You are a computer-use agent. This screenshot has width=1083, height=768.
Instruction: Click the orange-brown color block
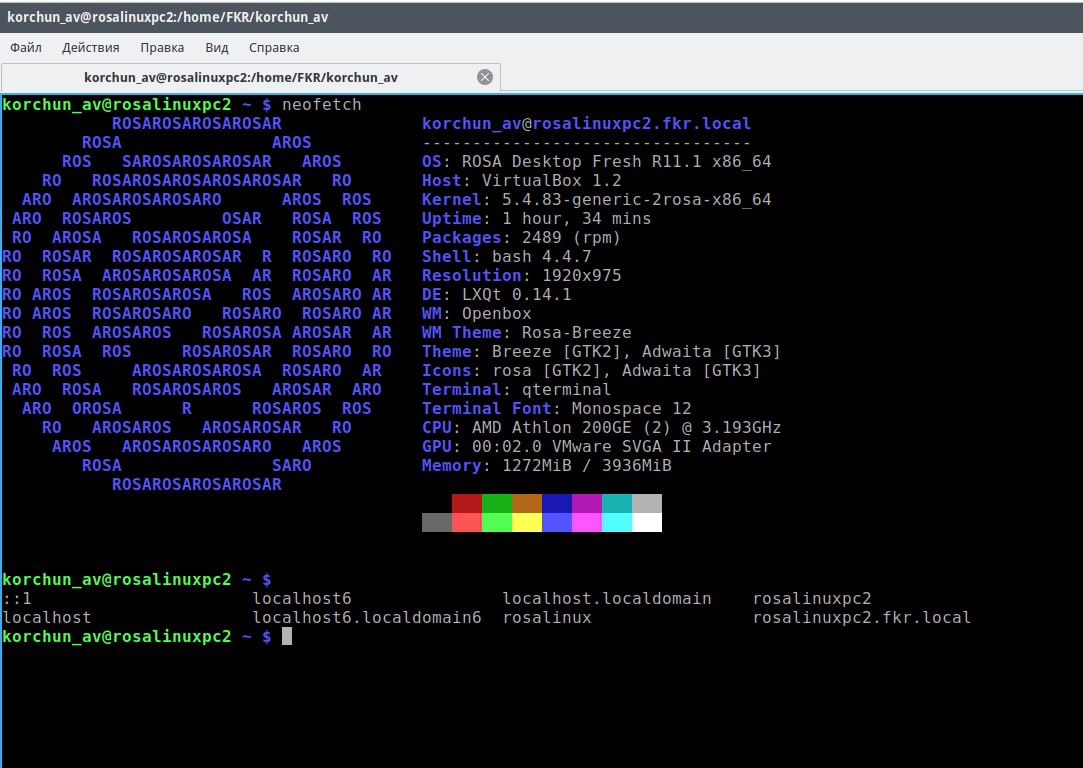527,503
